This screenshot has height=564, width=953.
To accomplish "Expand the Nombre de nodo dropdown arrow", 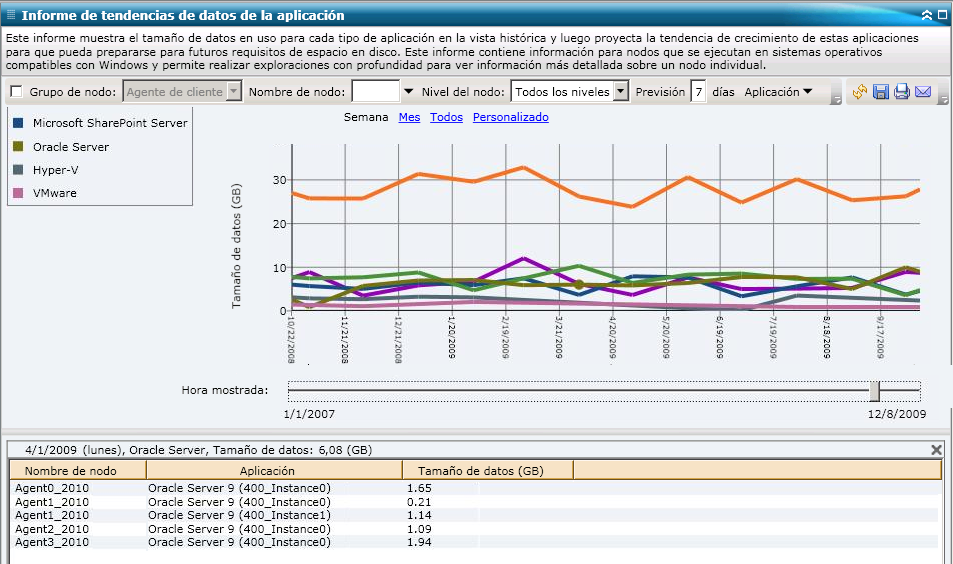I will 408,92.
